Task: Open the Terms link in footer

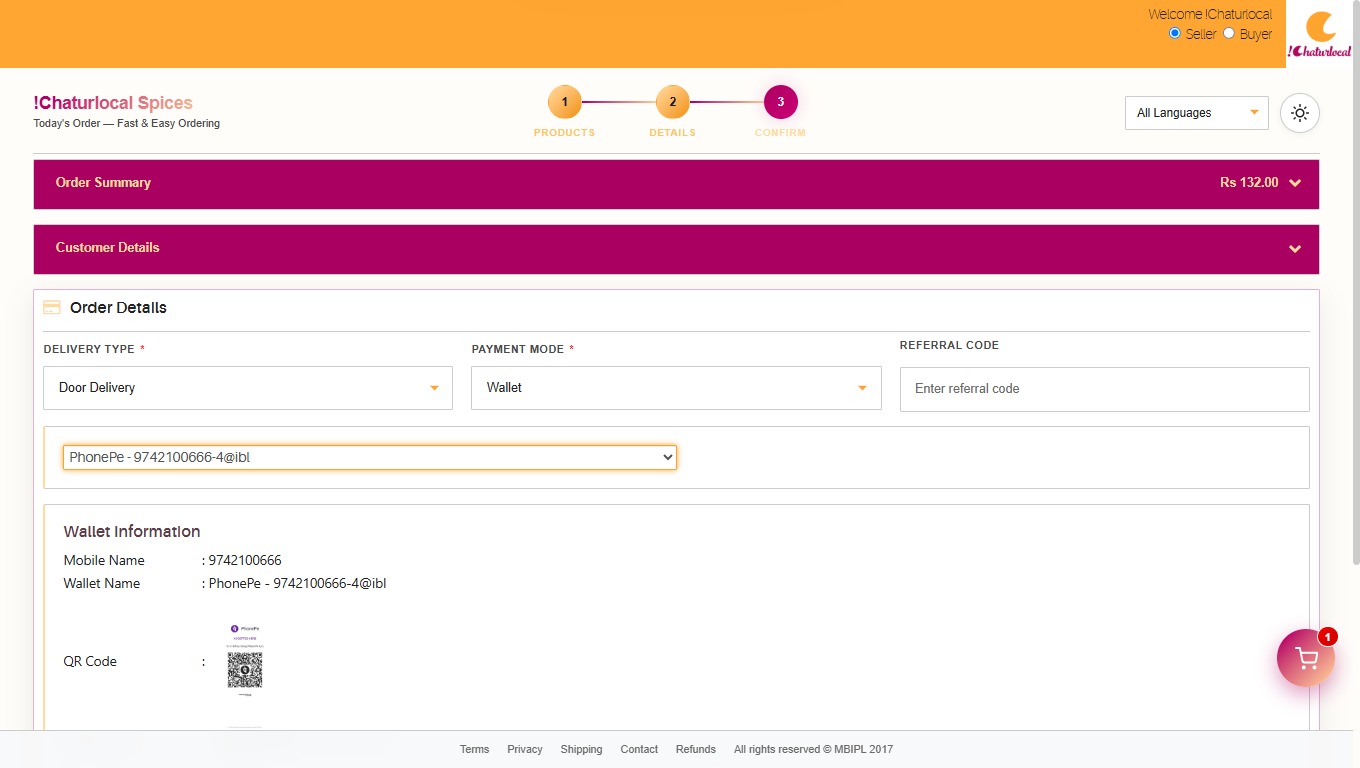Action: [x=475, y=749]
